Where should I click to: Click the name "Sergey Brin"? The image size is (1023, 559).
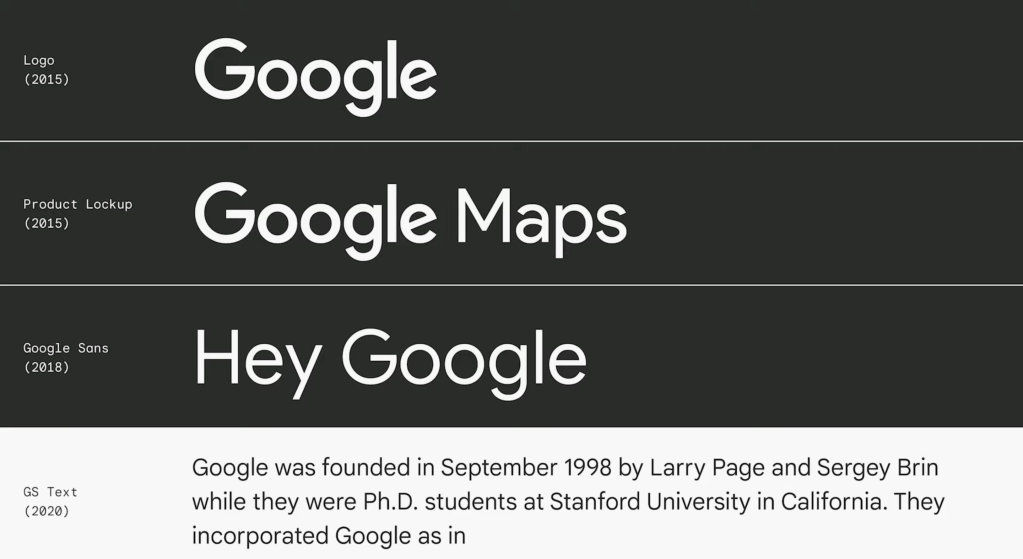point(877,468)
